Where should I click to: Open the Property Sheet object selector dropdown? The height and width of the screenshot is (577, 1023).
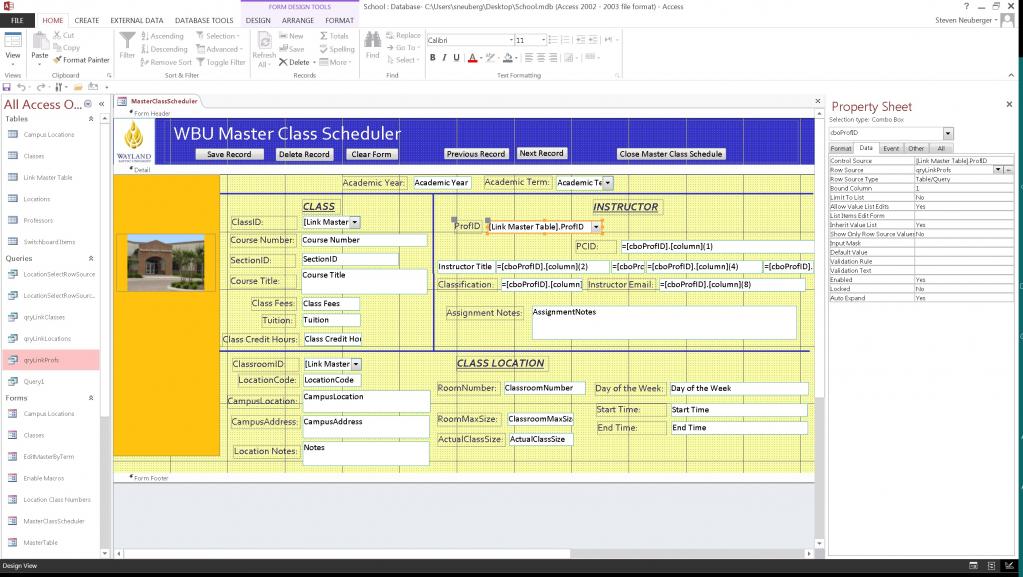tap(948, 133)
